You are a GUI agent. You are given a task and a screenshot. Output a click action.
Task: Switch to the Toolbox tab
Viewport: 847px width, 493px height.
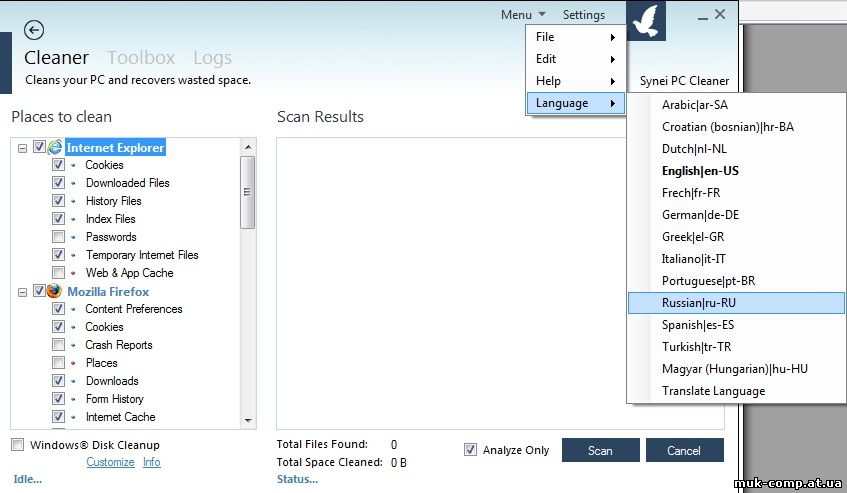(x=141, y=57)
